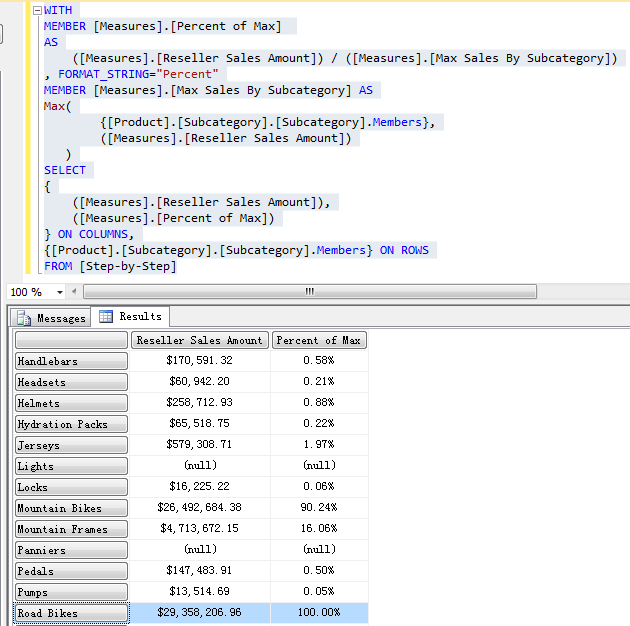Click the cell $13,514.69
This screenshot has height=626, width=630.
200,591
